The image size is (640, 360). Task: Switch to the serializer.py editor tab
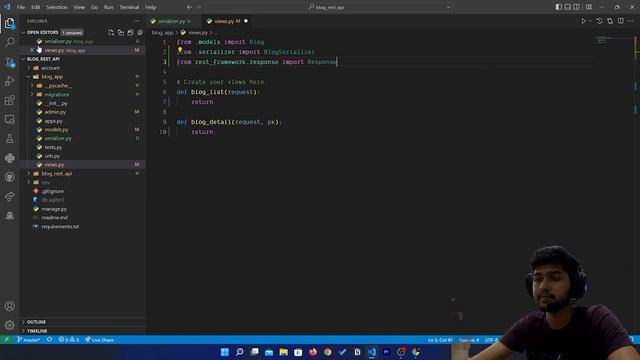pyautogui.click(x=173, y=21)
